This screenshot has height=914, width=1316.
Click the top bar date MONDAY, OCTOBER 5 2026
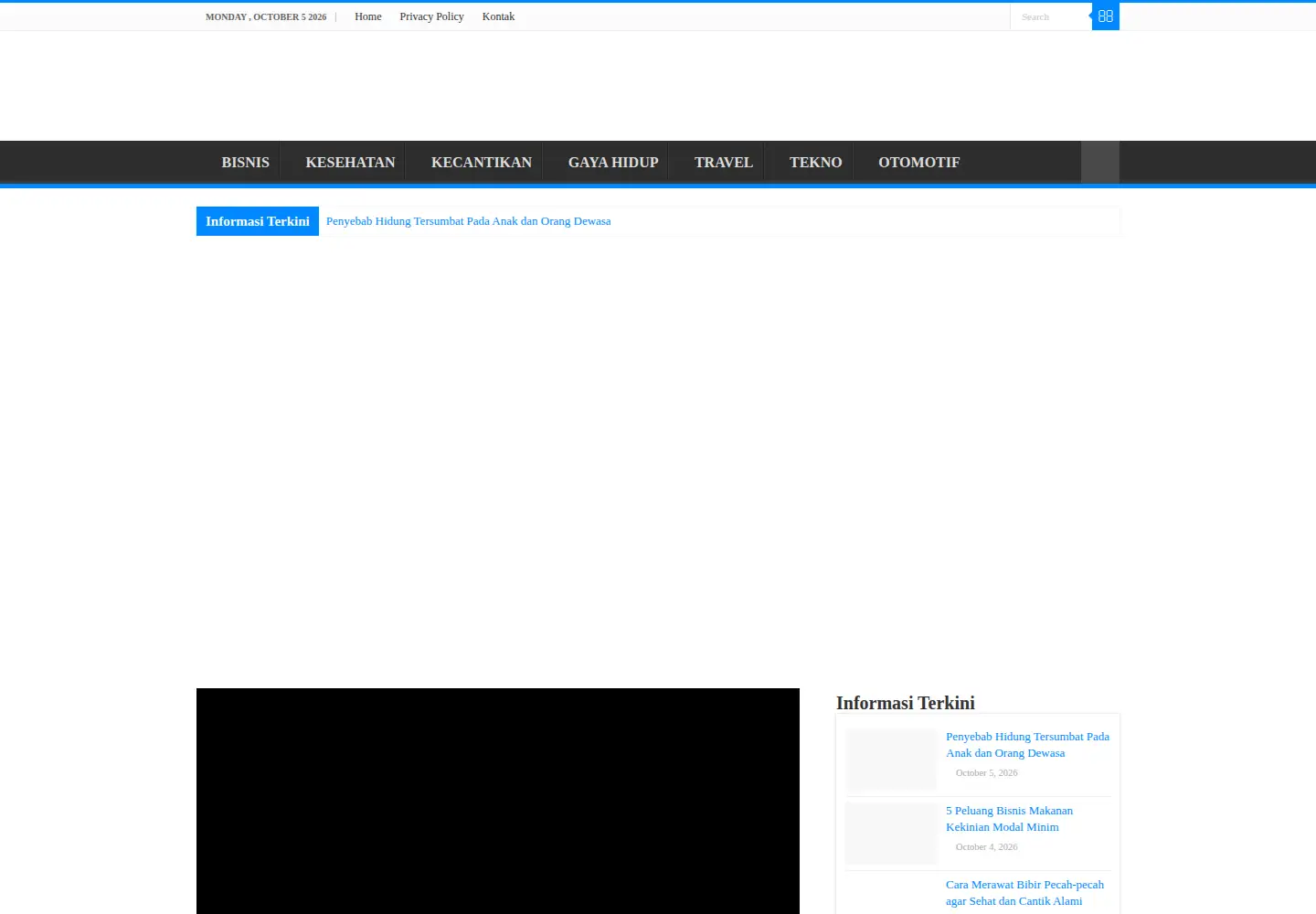click(266, 17)
